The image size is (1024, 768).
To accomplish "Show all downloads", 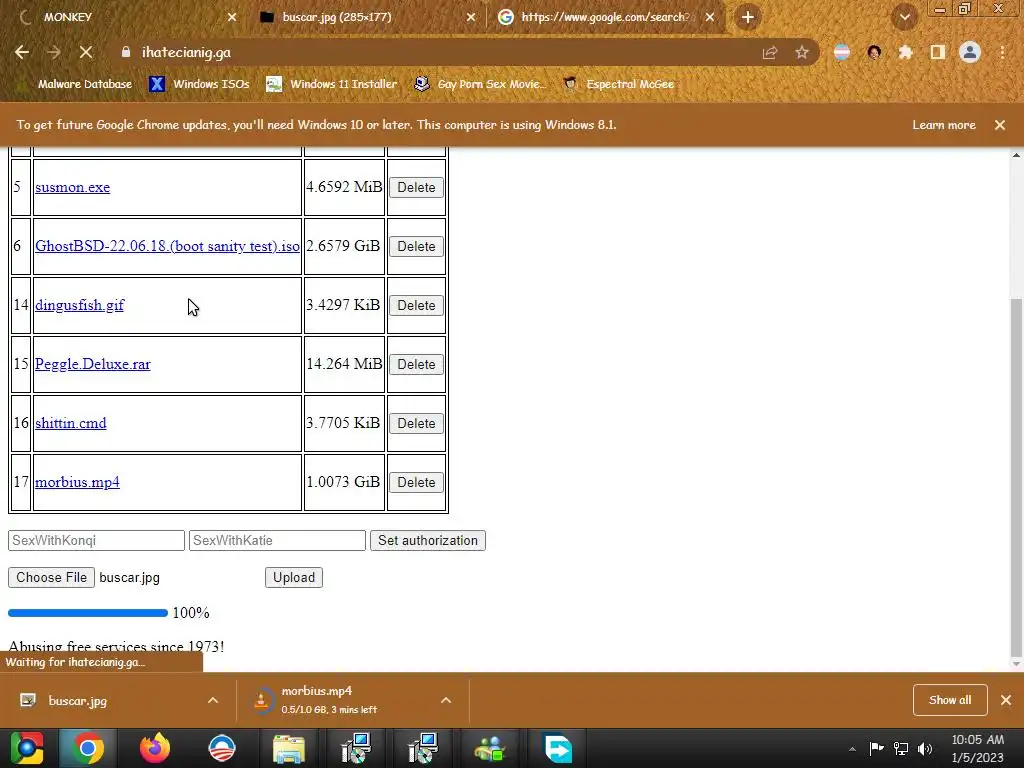I will click(950, 700).
